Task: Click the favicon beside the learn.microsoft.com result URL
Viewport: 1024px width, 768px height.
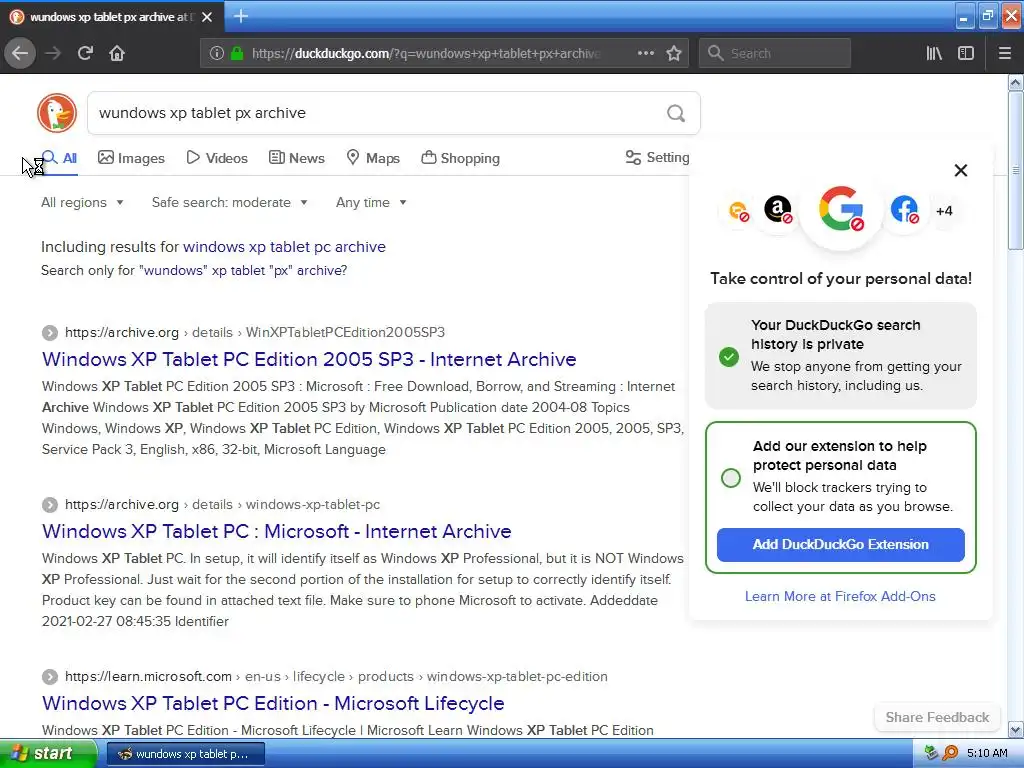Action: tap(50, 677)
